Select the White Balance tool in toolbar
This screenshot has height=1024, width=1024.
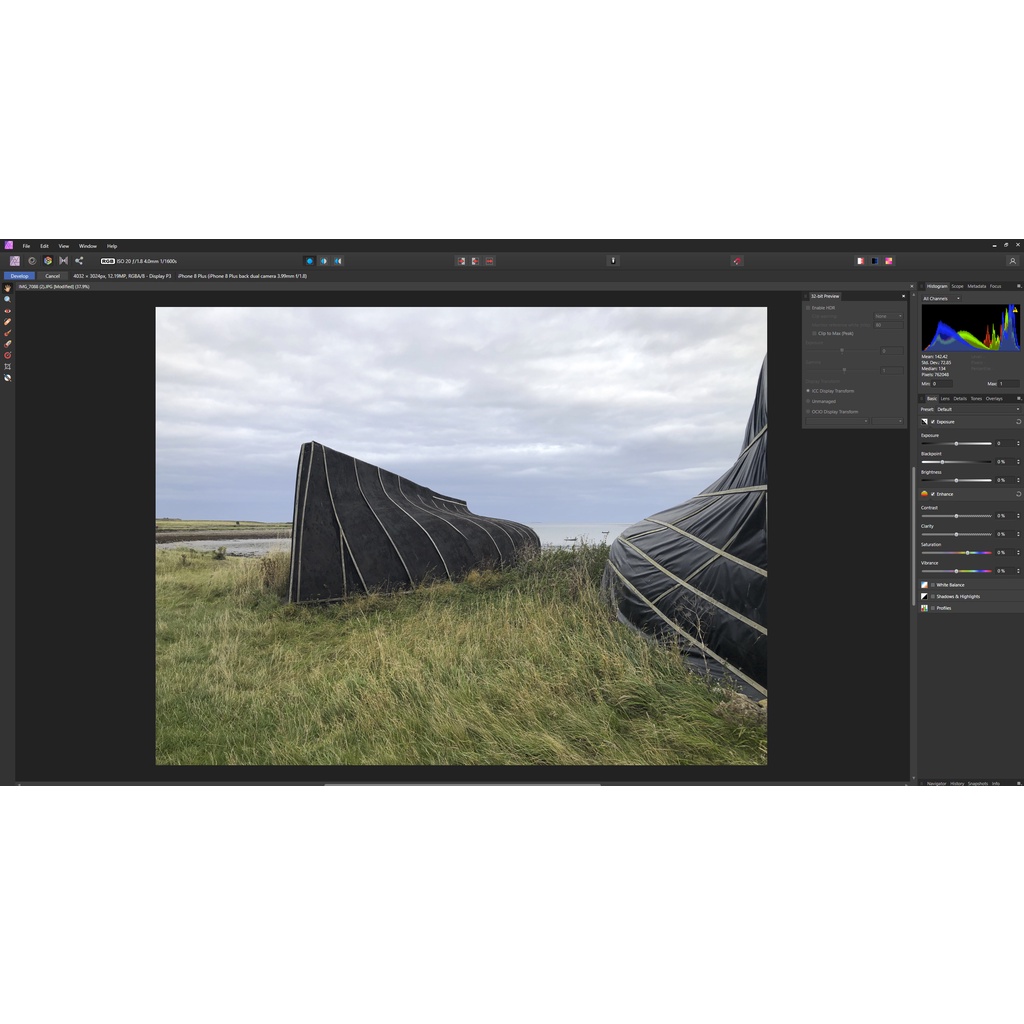click(7, 377)
